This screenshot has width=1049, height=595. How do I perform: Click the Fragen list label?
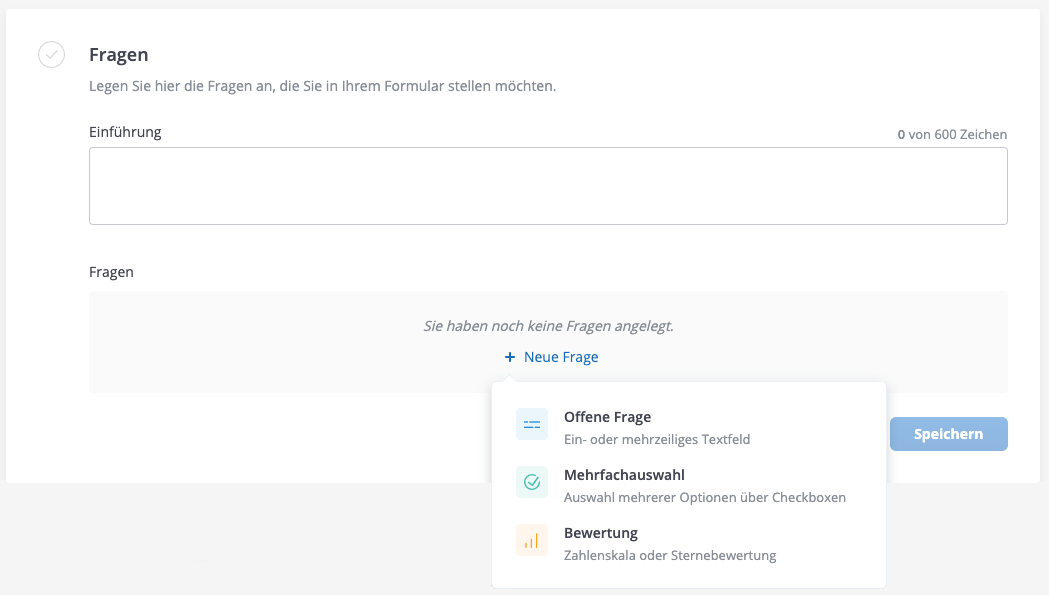[111, 272]
